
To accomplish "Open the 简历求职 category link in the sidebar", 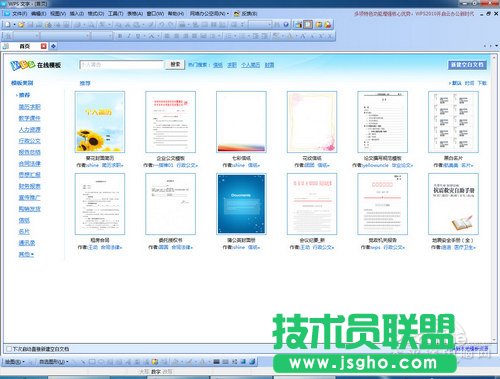I will [29, 107].
